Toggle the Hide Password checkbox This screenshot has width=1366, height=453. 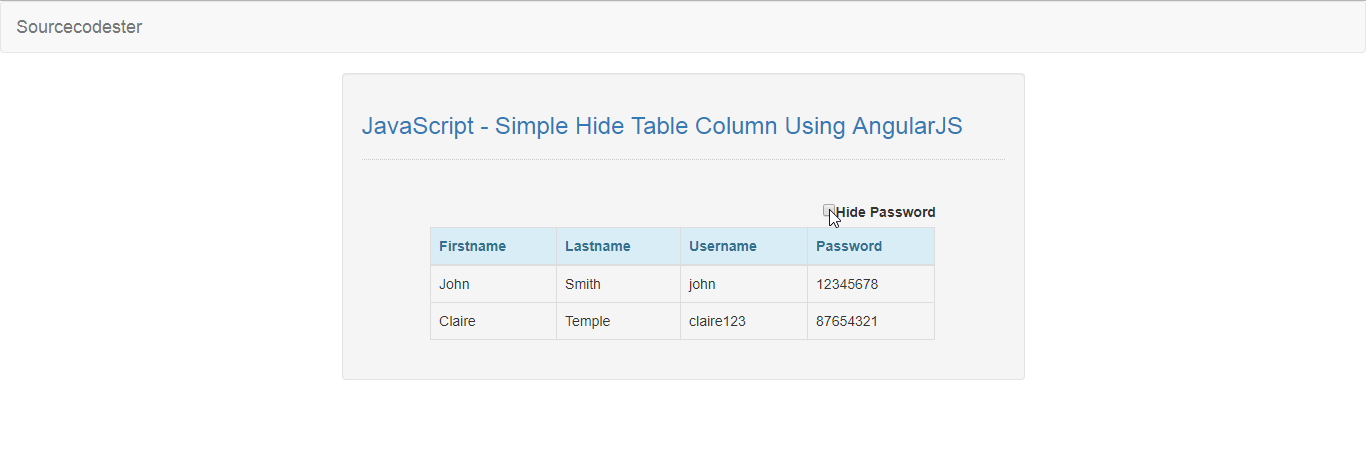coord(829,211)
